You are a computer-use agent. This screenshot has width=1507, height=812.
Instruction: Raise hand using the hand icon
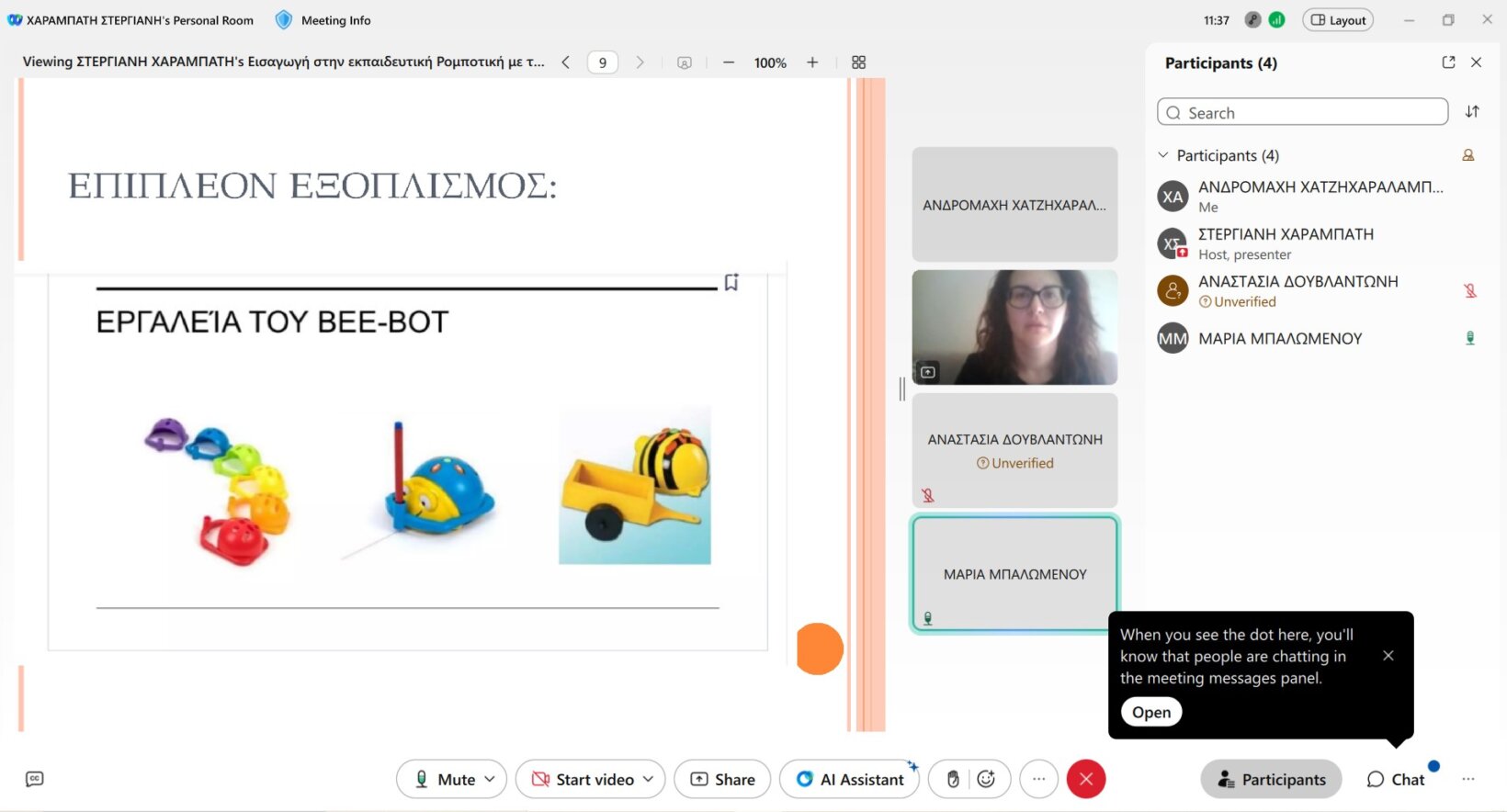point(953,779)
